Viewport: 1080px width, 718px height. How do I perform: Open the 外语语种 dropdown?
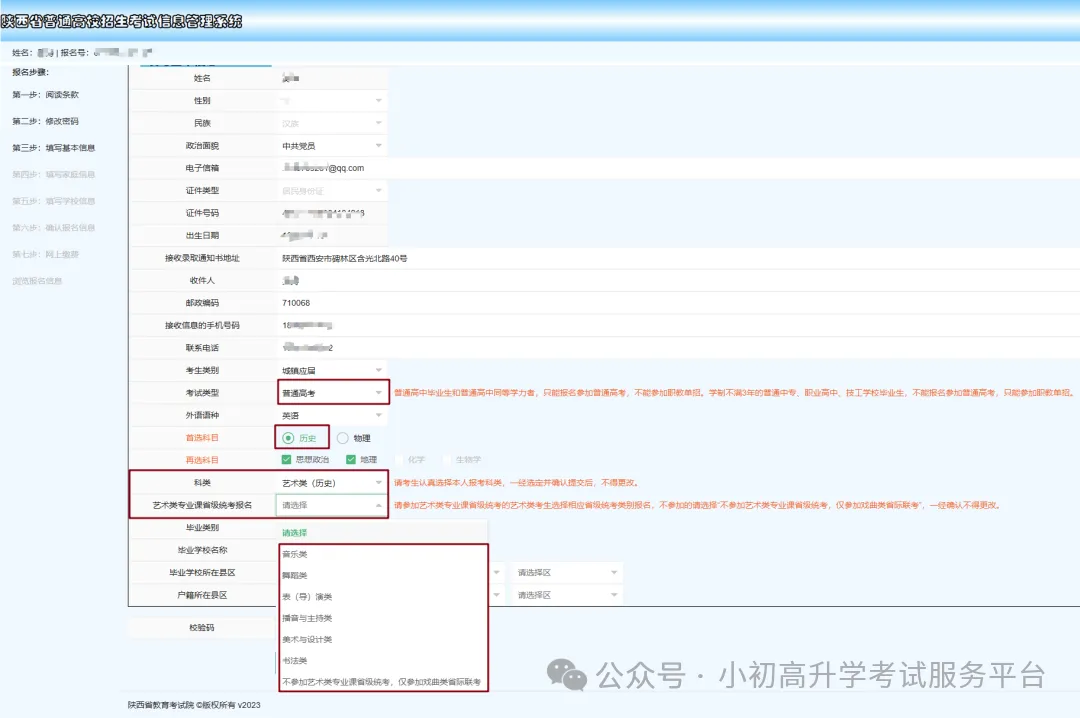[332, 416]
